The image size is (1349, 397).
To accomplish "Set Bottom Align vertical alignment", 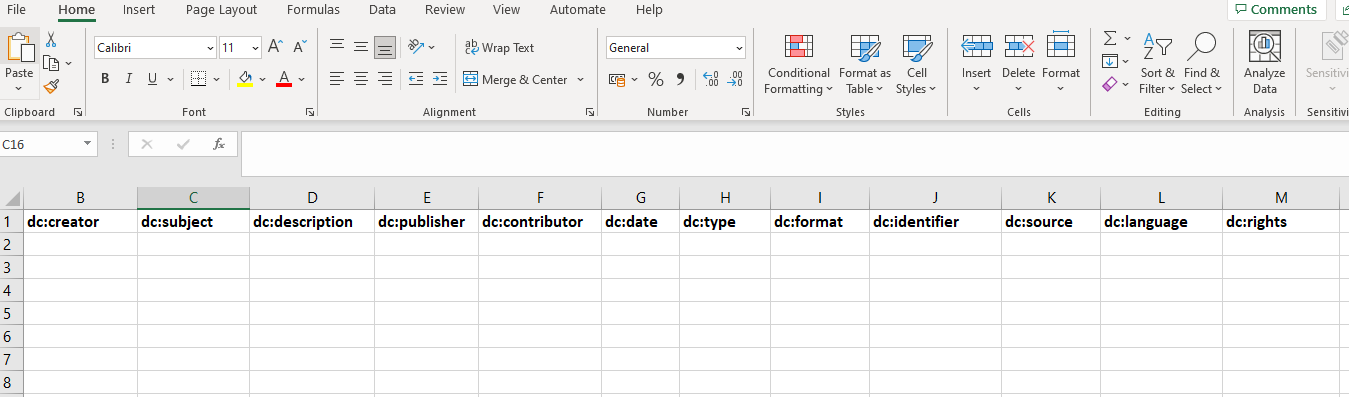I will [385, 47].
